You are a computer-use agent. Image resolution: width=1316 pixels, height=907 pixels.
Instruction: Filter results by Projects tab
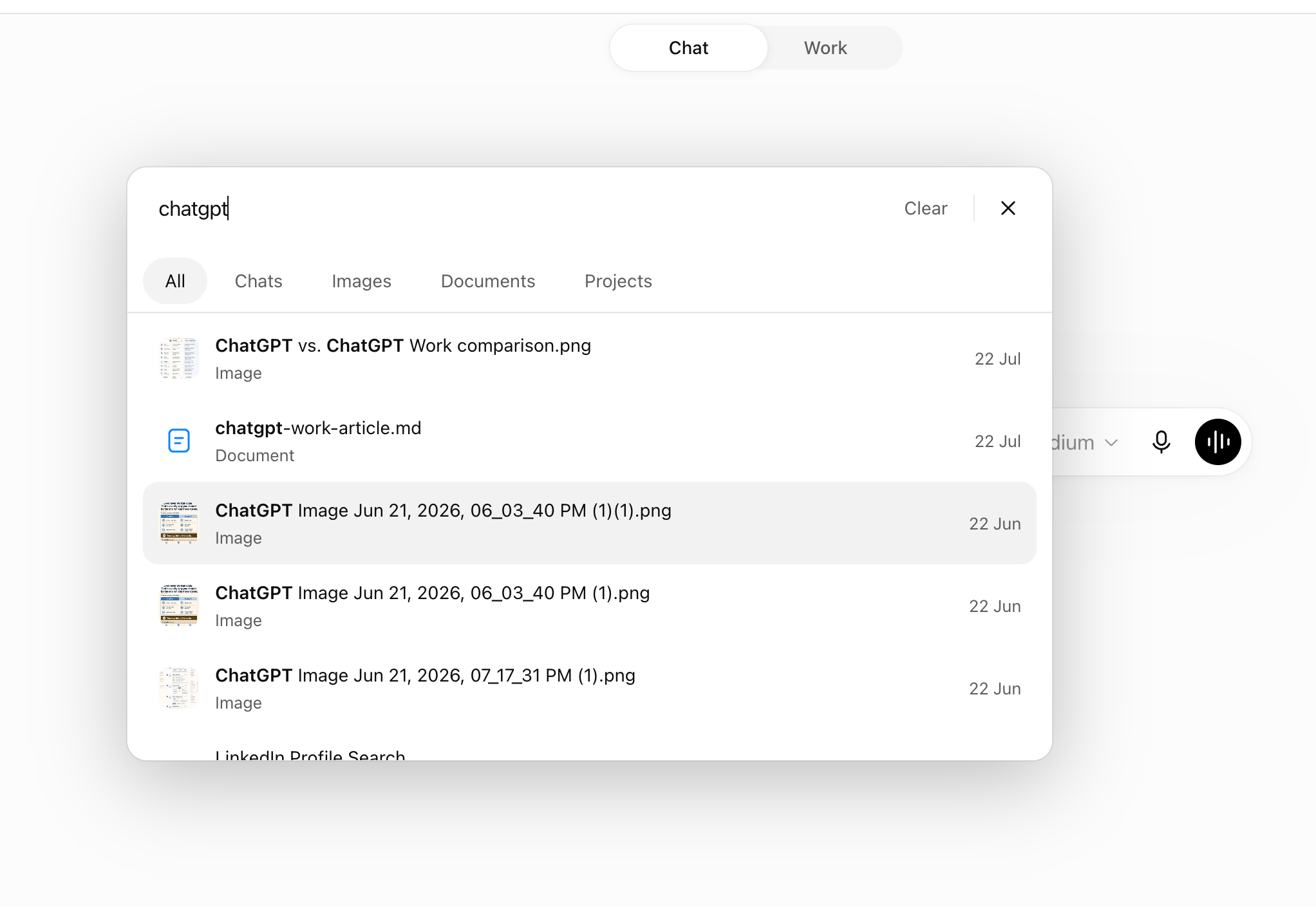tap(618, 281)
